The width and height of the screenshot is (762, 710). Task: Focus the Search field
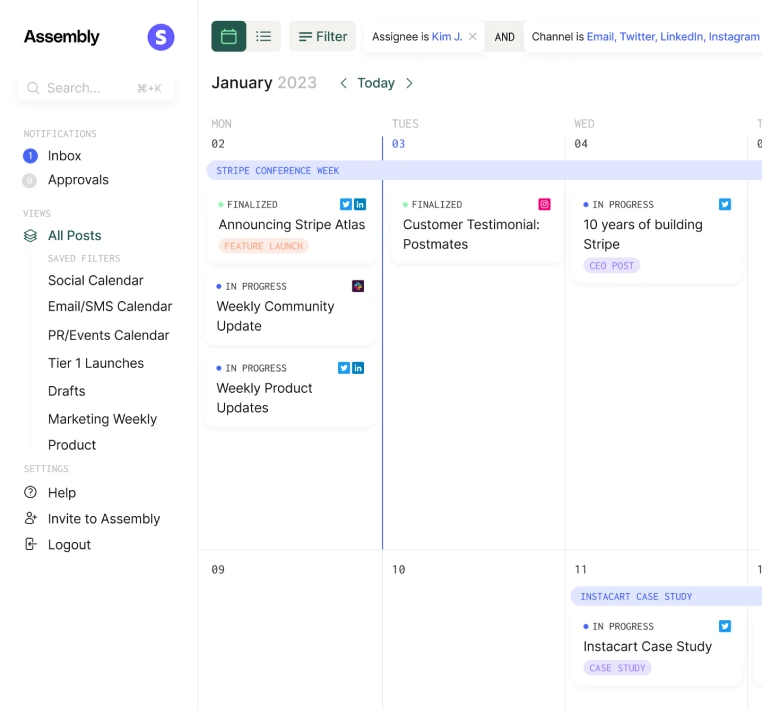pyautogui.click(x=96, y=88)
